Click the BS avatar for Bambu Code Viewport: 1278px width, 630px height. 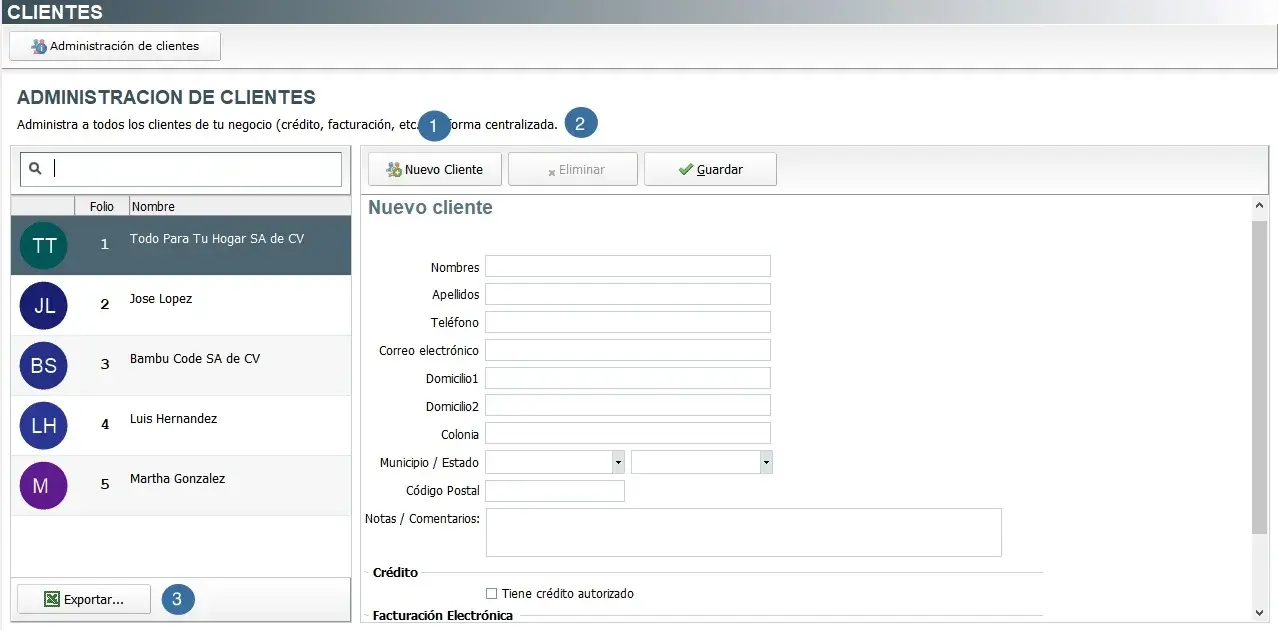click(43, 365)
